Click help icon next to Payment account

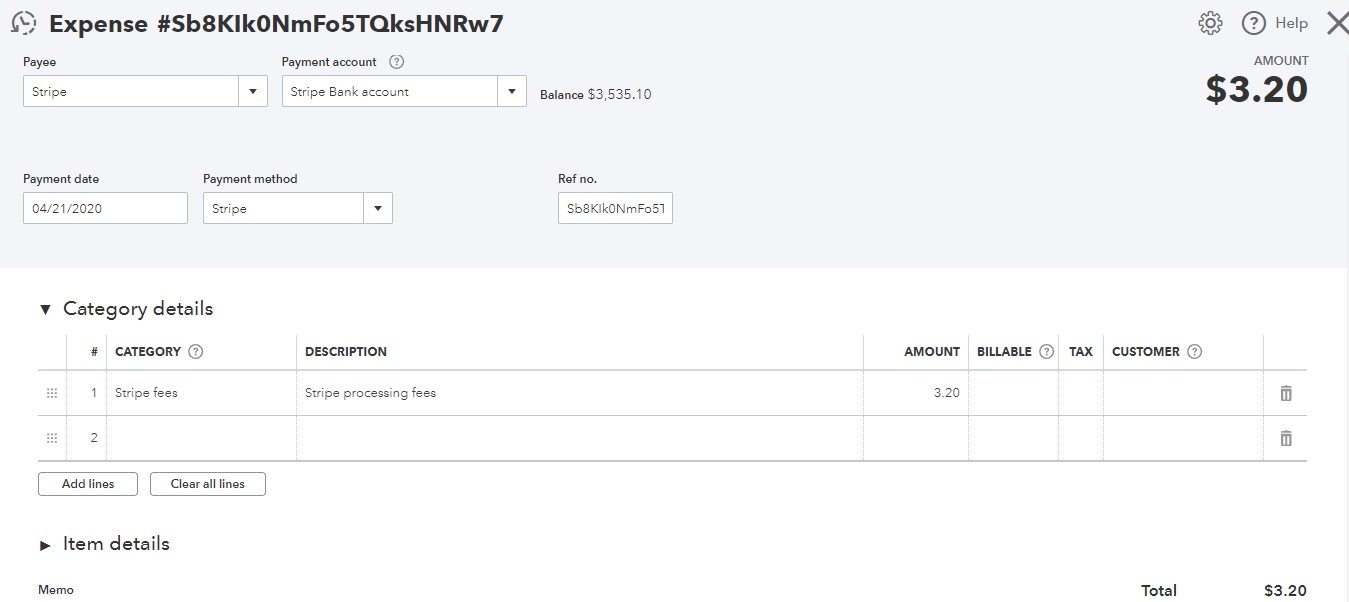click(396, 62)
